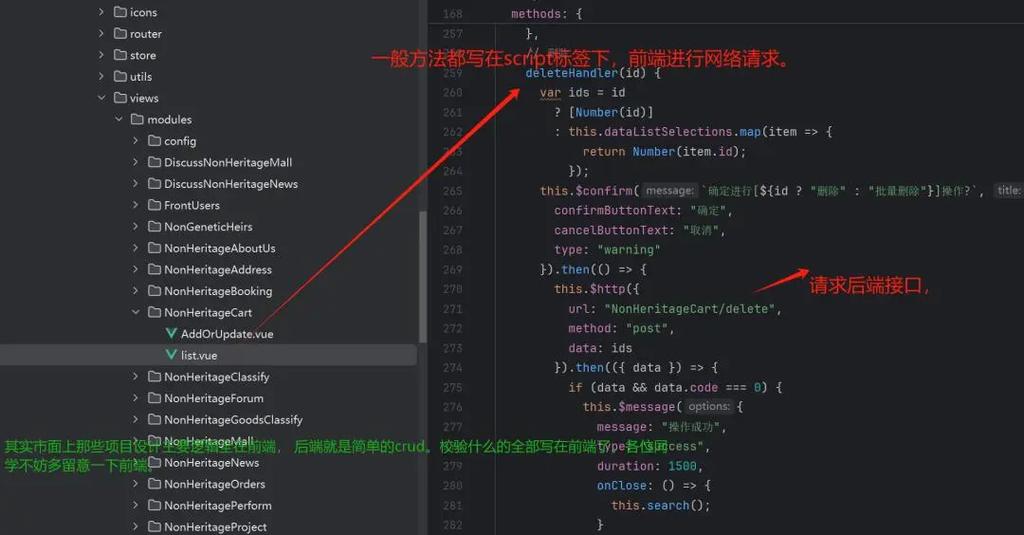Screen dimensions: 1024x535
Task: Click the NonHeritageBooking folder icon
Action: pos(155,291)
